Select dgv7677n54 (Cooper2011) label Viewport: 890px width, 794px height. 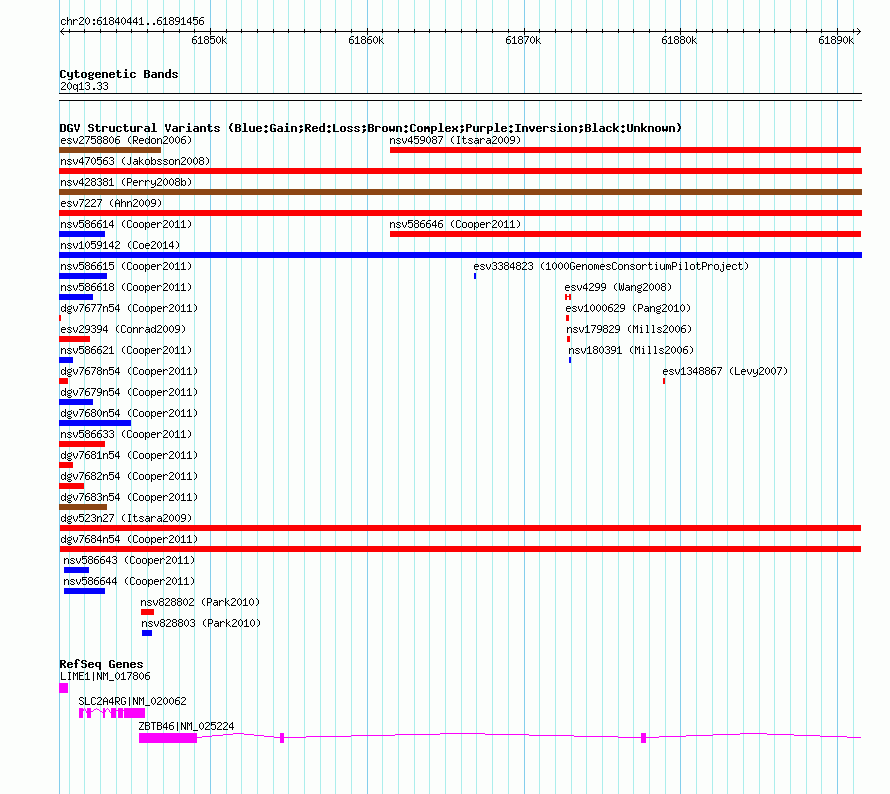click(x=129, y=308)
